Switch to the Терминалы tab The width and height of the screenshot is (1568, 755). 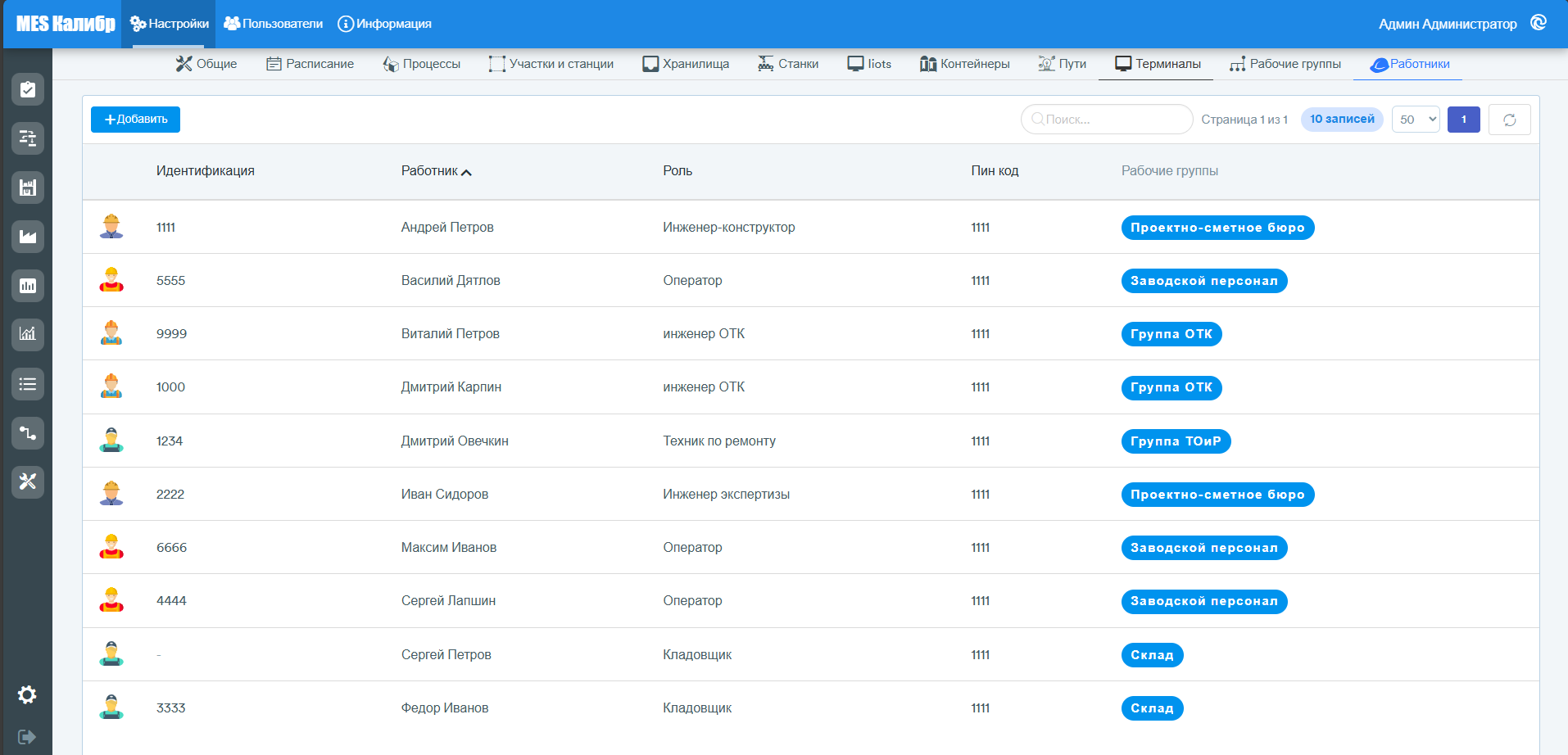point(1158,64)
